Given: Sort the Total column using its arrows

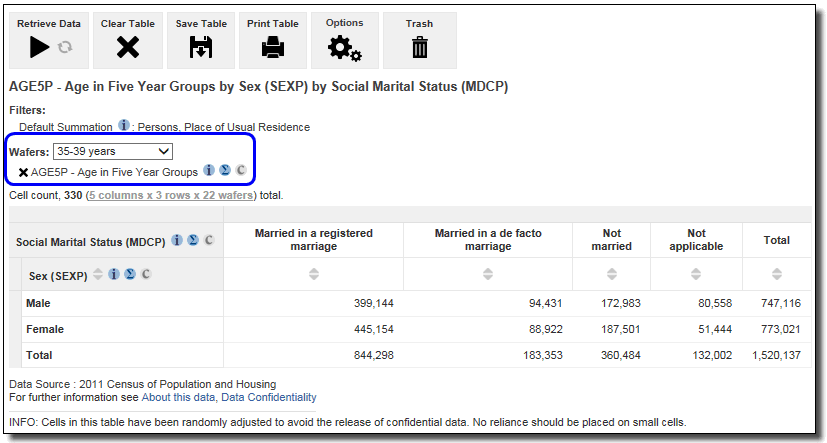Looking at the screenshot, I should [x=776, y=274].
